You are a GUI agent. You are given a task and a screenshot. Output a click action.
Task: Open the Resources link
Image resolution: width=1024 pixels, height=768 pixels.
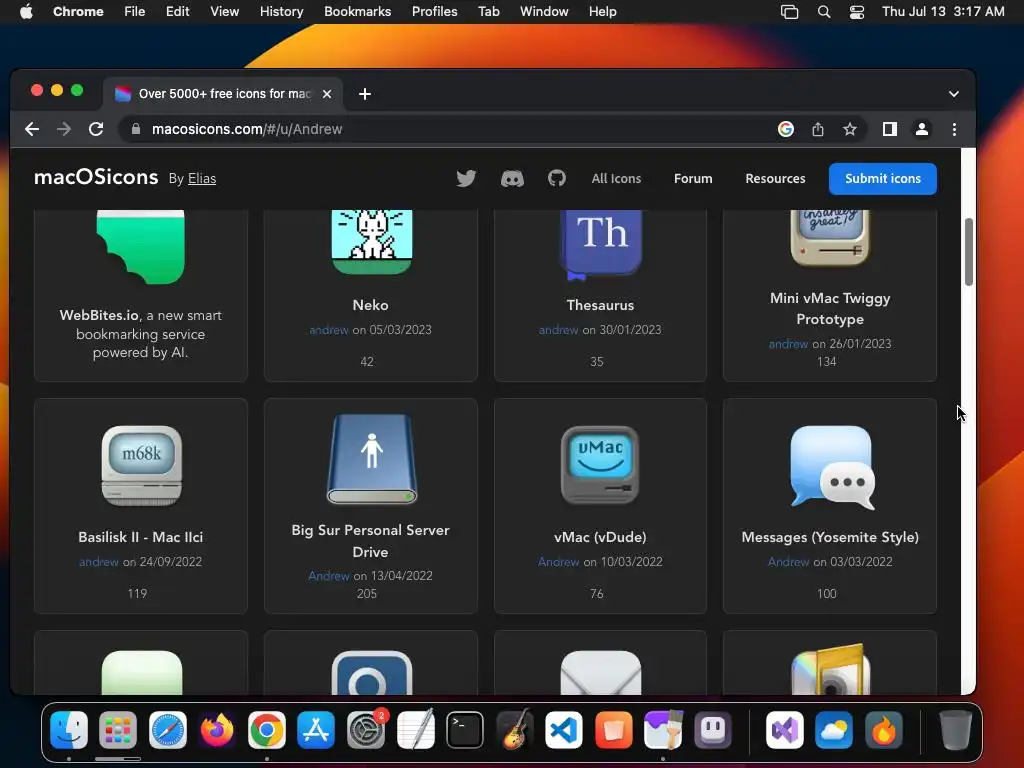point(775,178)
